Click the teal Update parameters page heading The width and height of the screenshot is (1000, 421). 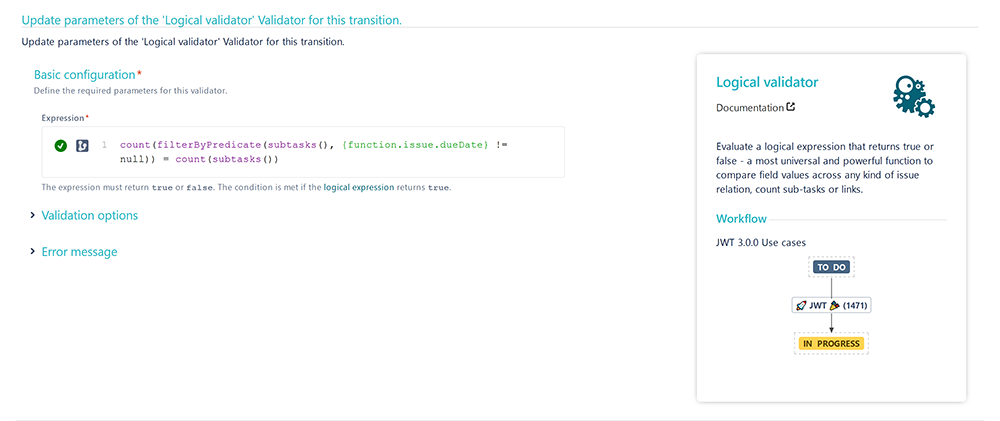click(212, 20)
